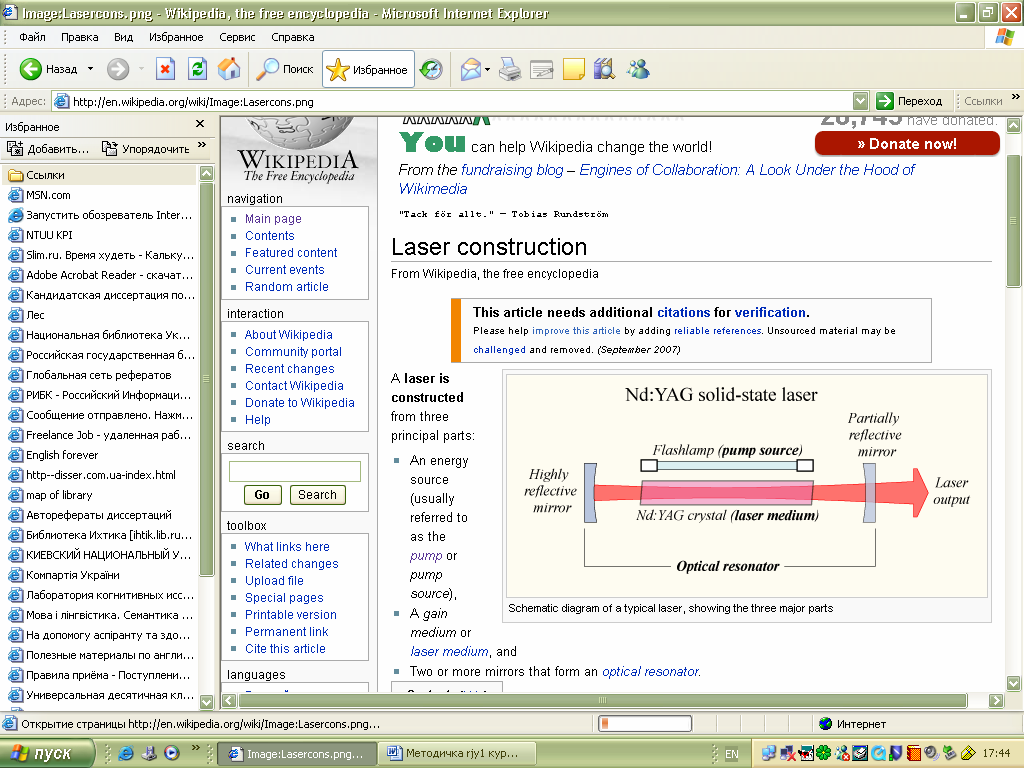Click favorites list scroll down arrow
Image resolution: width=1024 pixels, height=768 pixels.
click(x=206, y=702)
